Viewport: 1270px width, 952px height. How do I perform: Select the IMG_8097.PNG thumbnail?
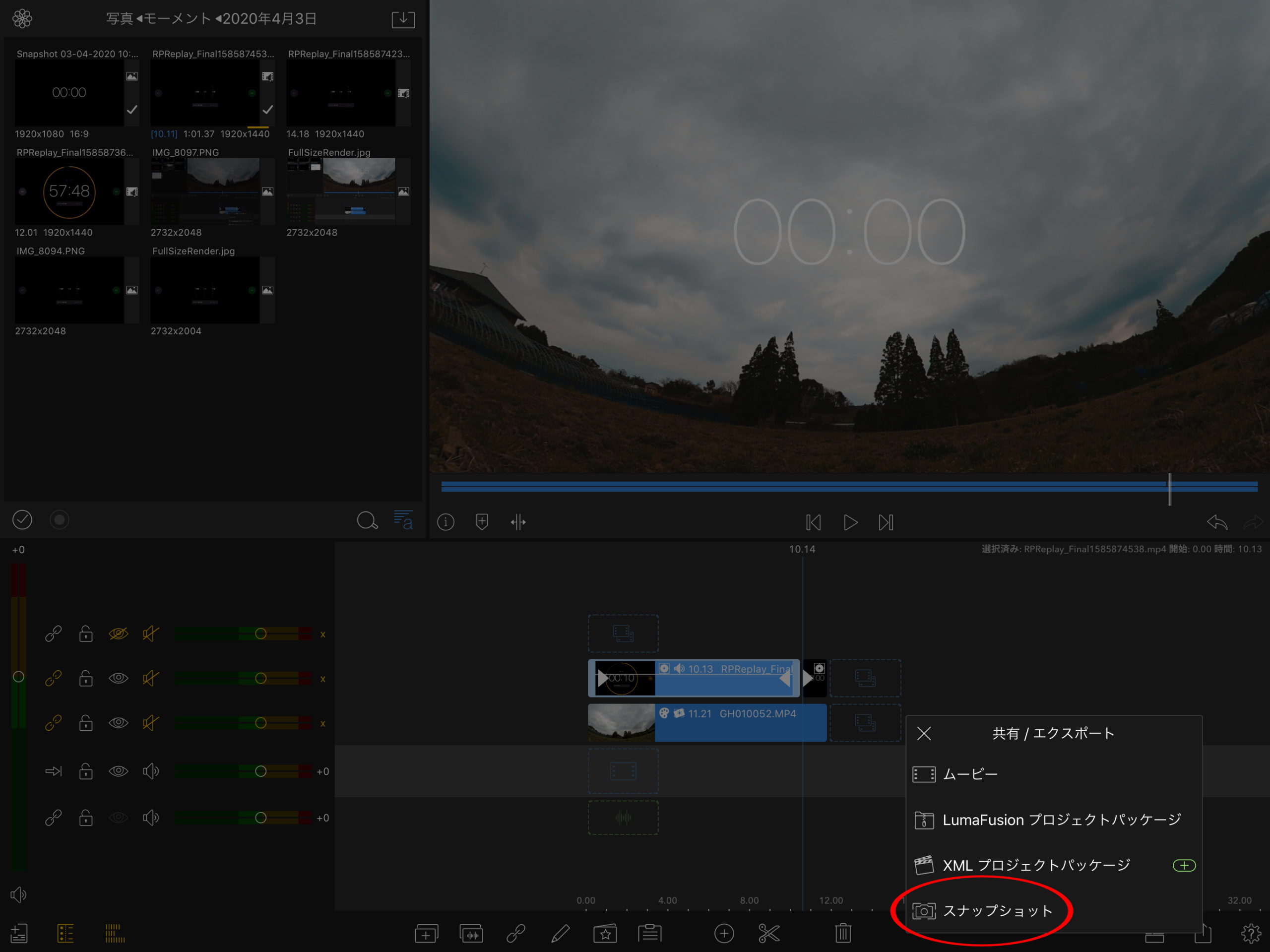pos(205,192)
